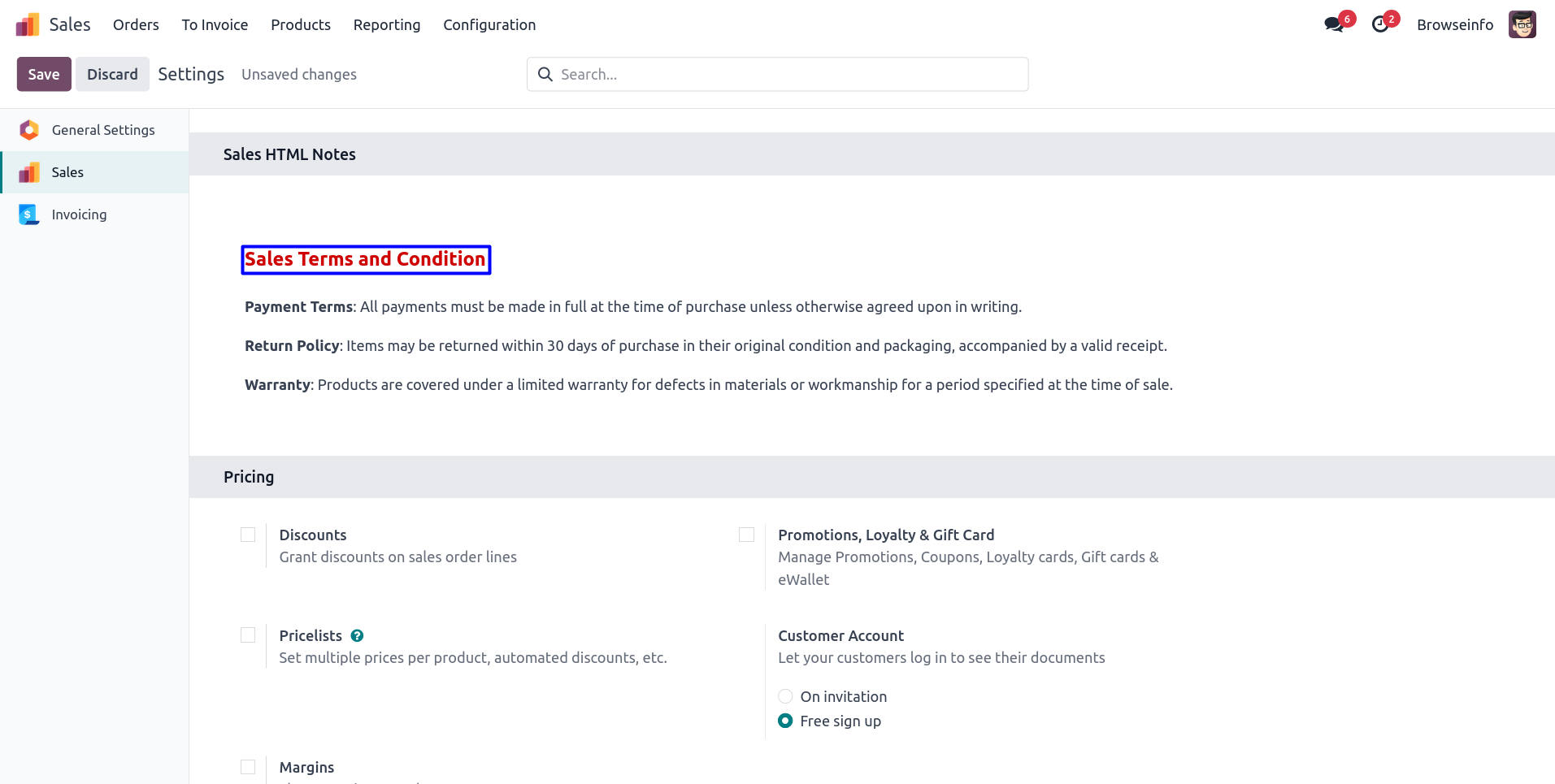
Task: Enable the Pricelists checkbox
Action: click(248, 635)
